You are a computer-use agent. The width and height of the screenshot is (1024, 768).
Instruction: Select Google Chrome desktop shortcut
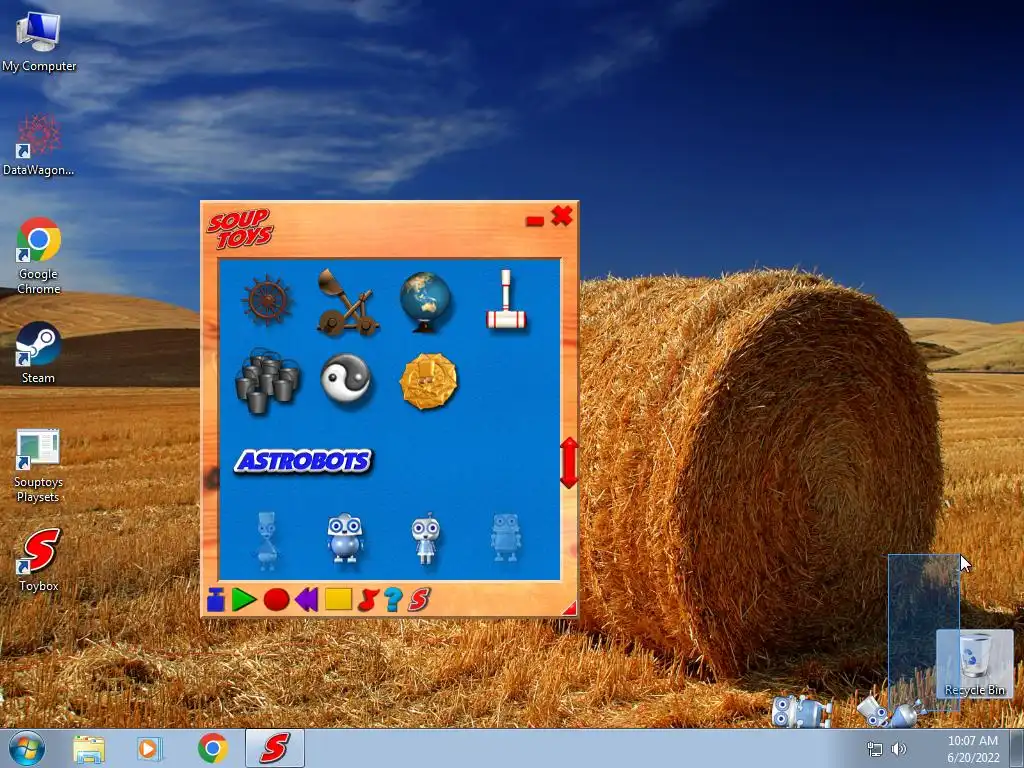[39, 255]
